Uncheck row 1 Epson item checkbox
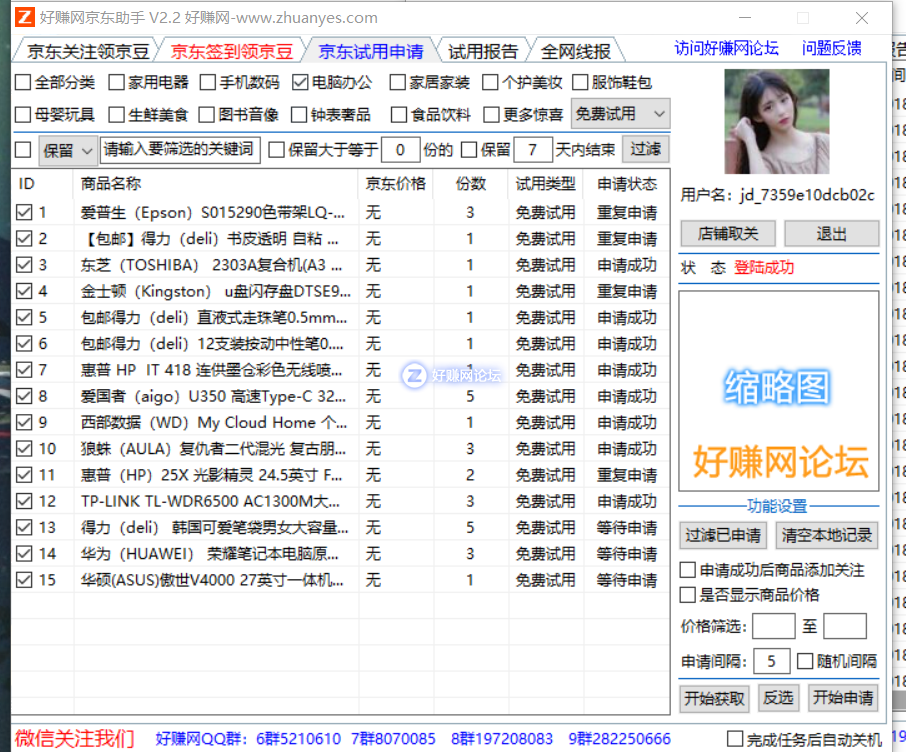 [x=24, y=213]
